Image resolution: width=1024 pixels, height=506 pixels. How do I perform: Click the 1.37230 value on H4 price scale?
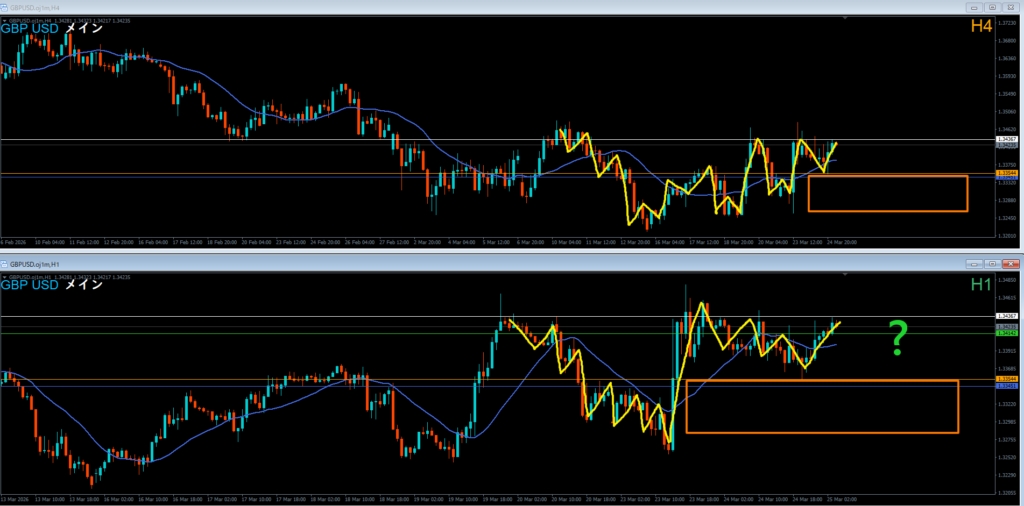point(1008,23)
